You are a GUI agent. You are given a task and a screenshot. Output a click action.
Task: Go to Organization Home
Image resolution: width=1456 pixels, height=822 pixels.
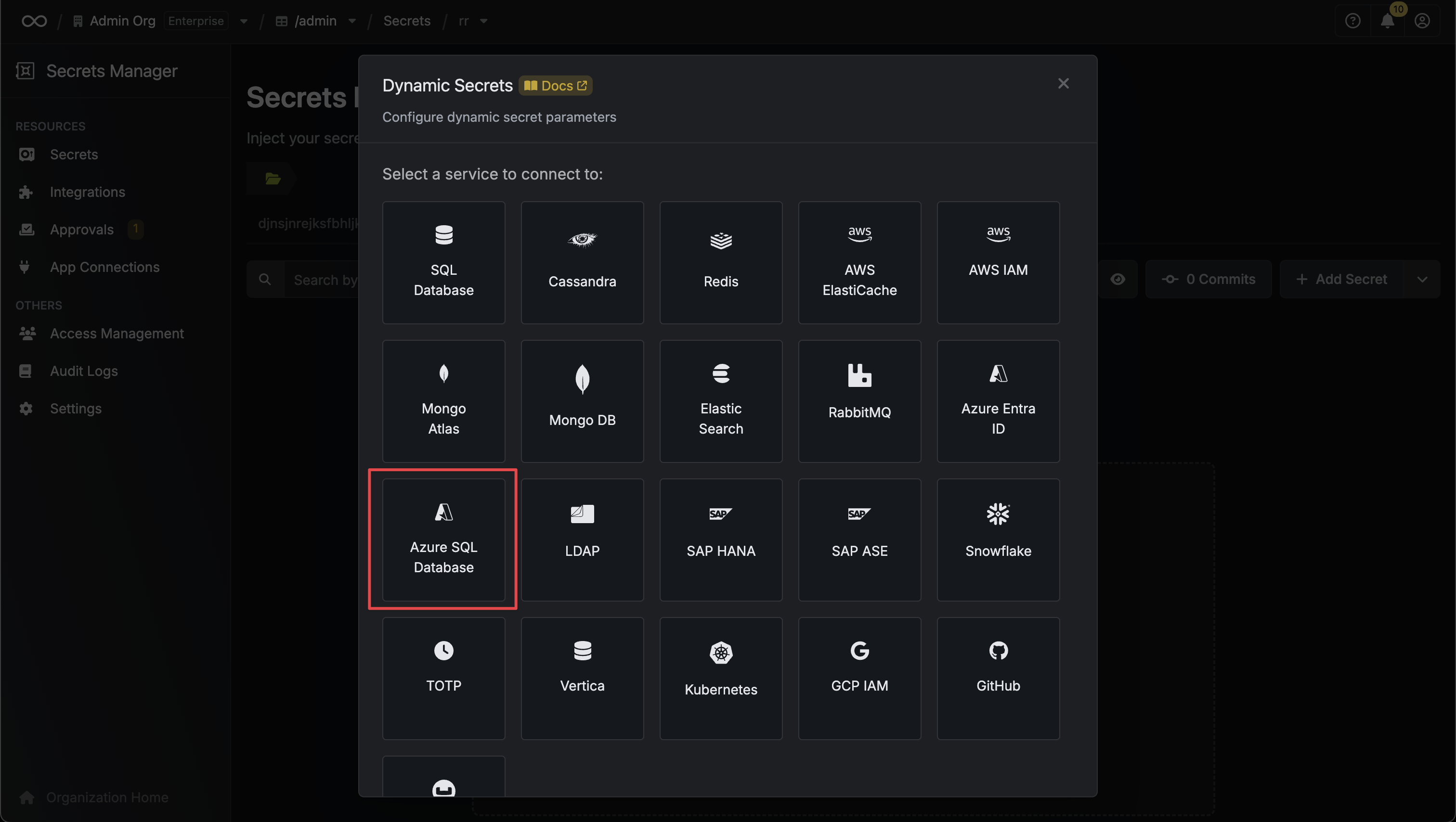tap(94, 797)
